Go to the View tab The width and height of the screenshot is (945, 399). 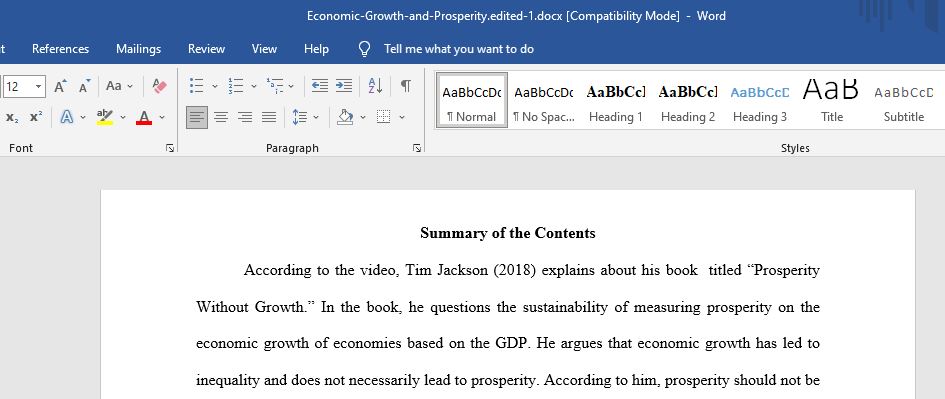tap(264, 49)
